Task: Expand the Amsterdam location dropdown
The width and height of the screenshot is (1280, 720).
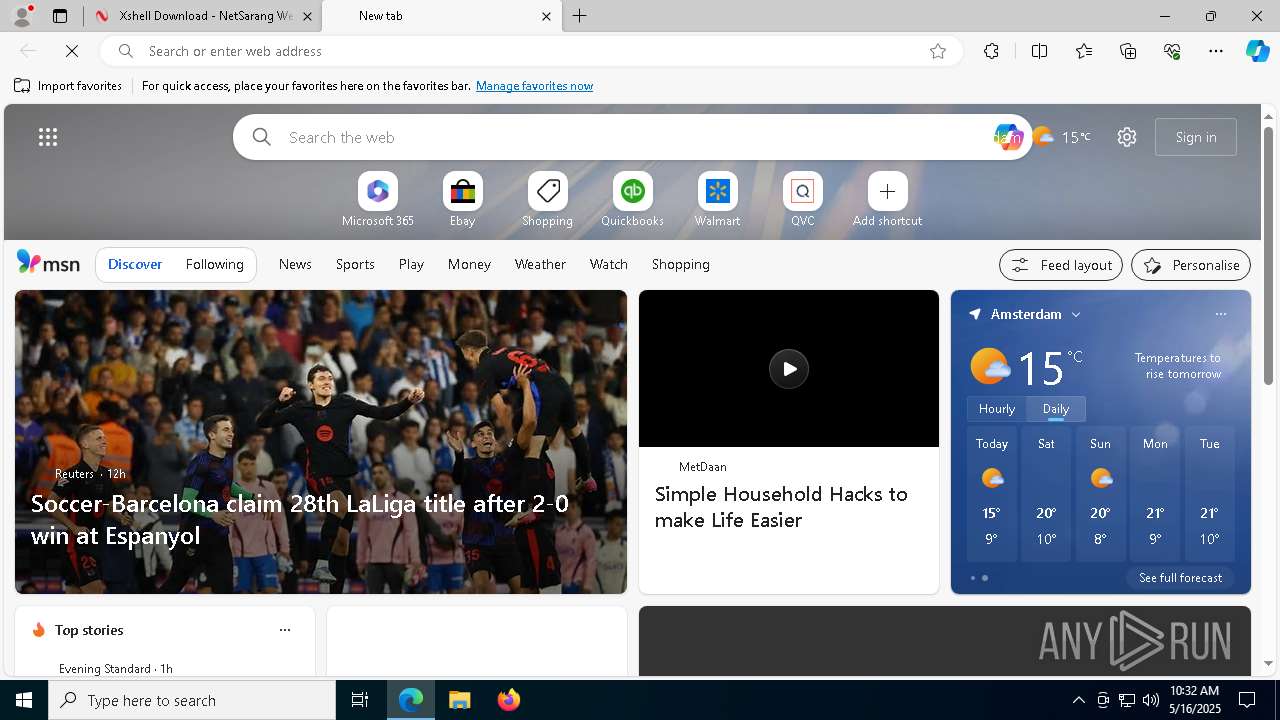Action: [x=1076, y=314]
